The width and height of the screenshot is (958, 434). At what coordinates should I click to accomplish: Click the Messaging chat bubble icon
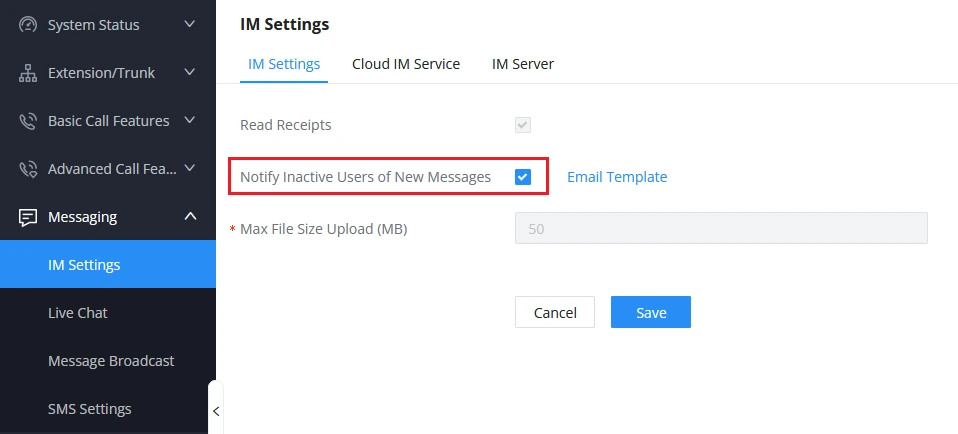click(28, 217)
